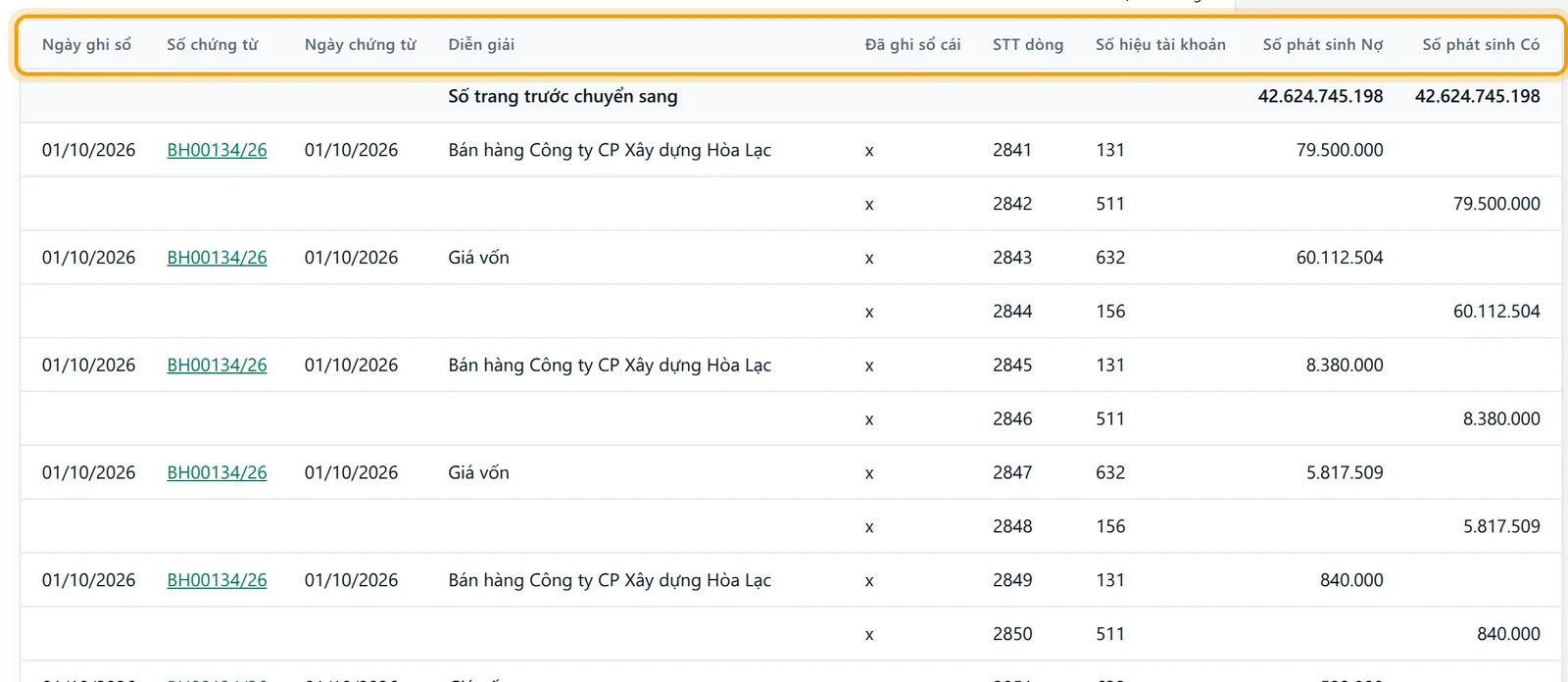Open voucher BH00134/26 on line 2841
Screen dimensions: 1568x682
click(217, 150)
